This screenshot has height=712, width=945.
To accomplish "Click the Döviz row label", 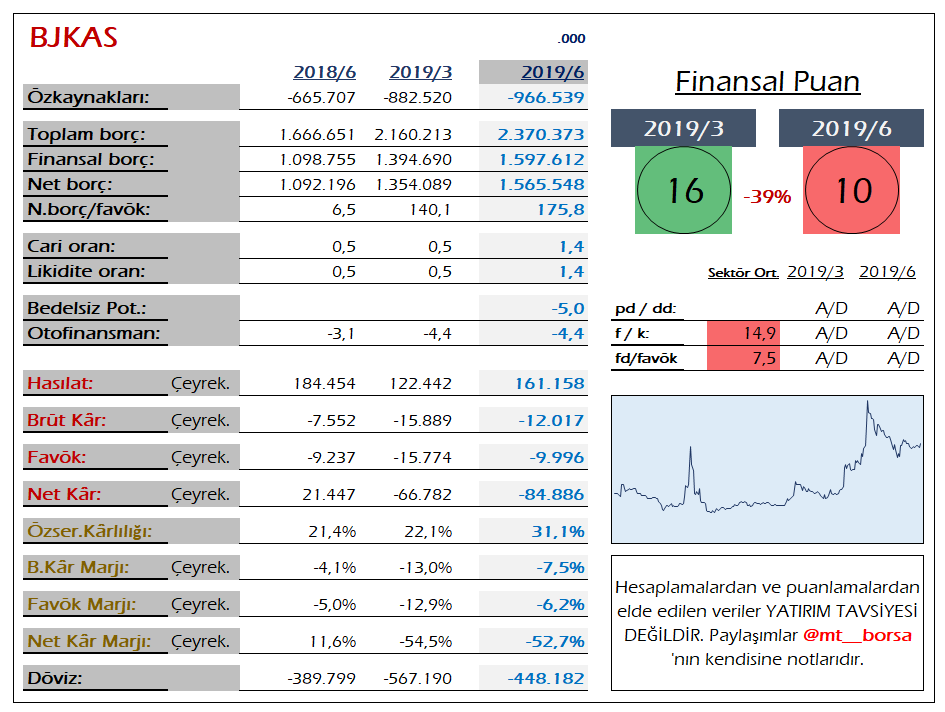I will coord(54,678).
